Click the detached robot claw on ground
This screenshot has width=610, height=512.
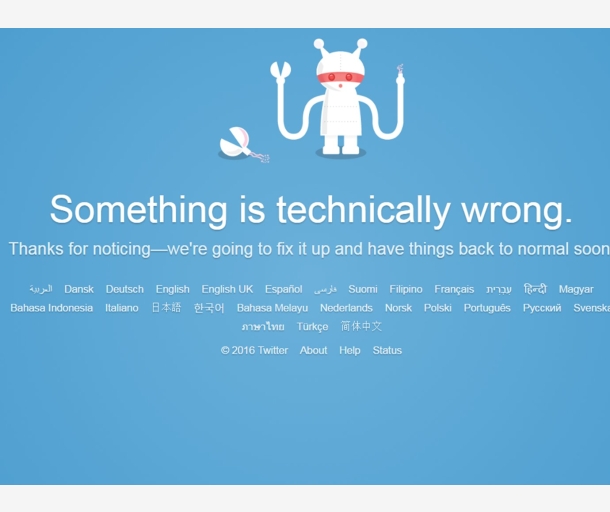pos(242,144)
